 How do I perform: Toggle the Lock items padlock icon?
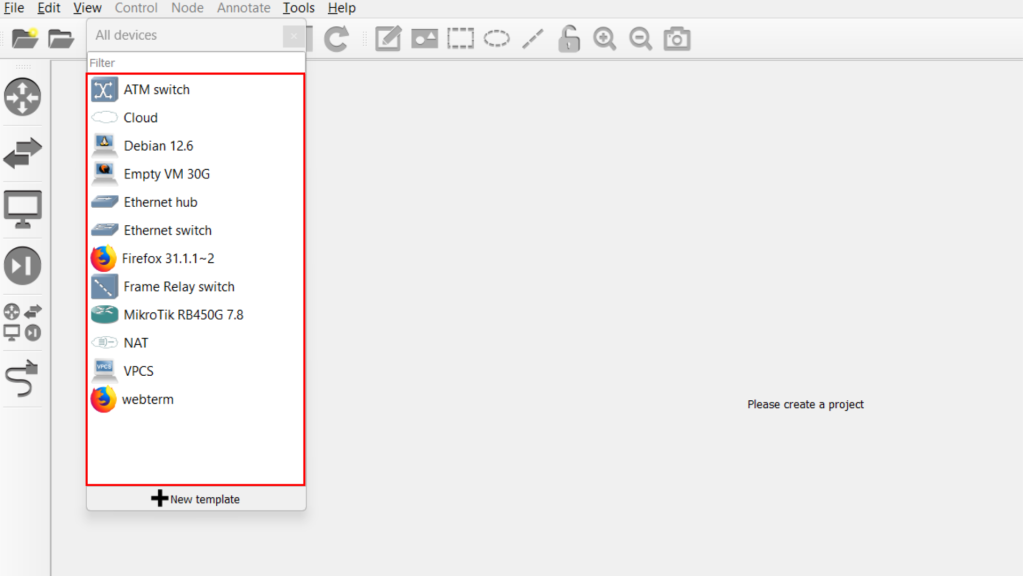[x=569, y=39]
